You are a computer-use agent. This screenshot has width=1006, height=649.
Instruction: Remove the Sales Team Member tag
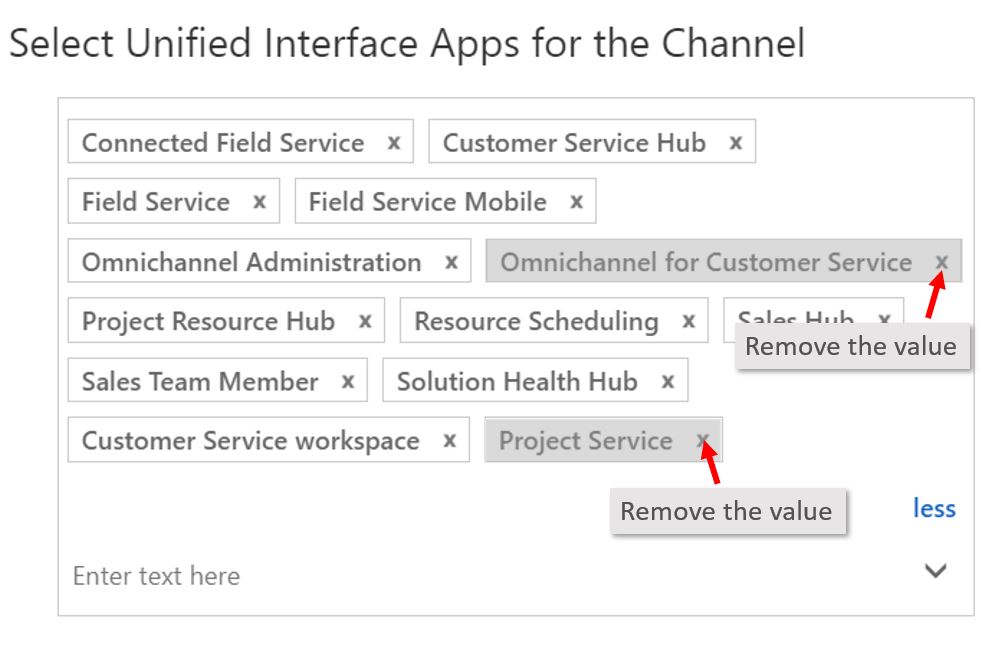(x=348, y=382)
